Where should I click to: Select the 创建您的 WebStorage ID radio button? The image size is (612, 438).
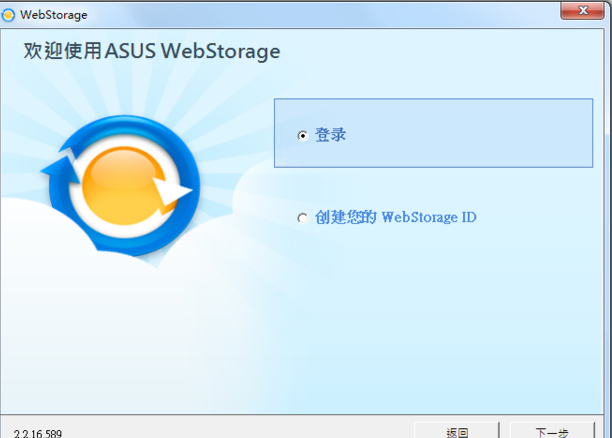pos(302,218)
